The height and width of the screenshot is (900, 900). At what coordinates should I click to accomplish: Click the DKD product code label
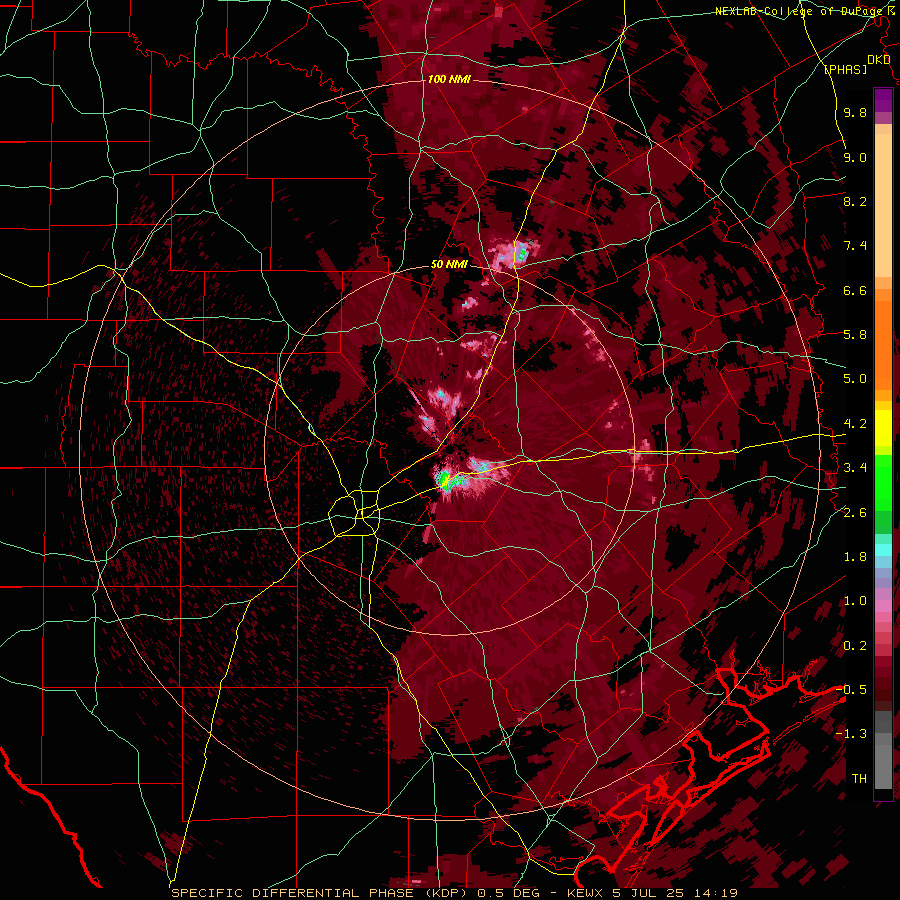tap(878, 60)
